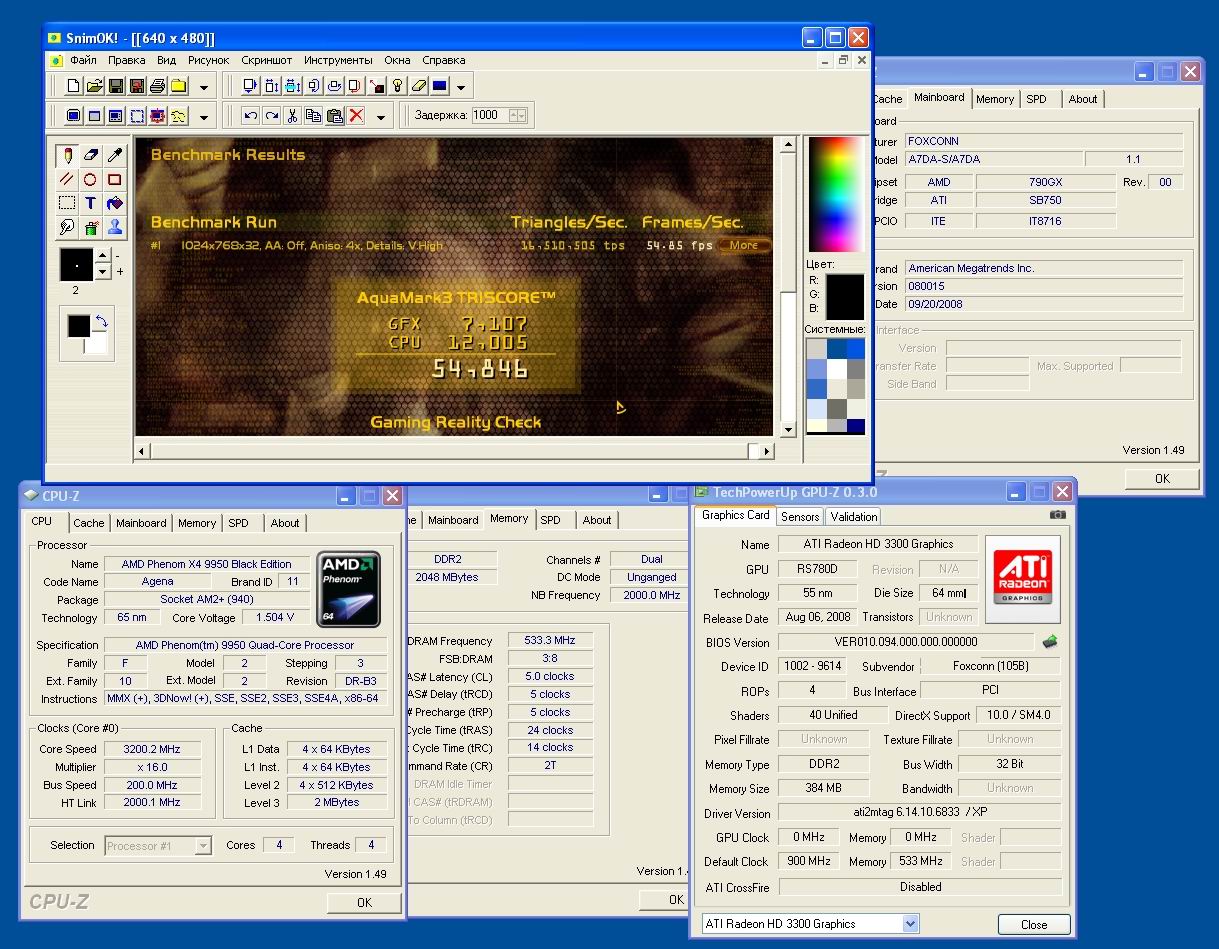
Task: Select the Eraser tool in the tool palette
Action: coord(91,155)
